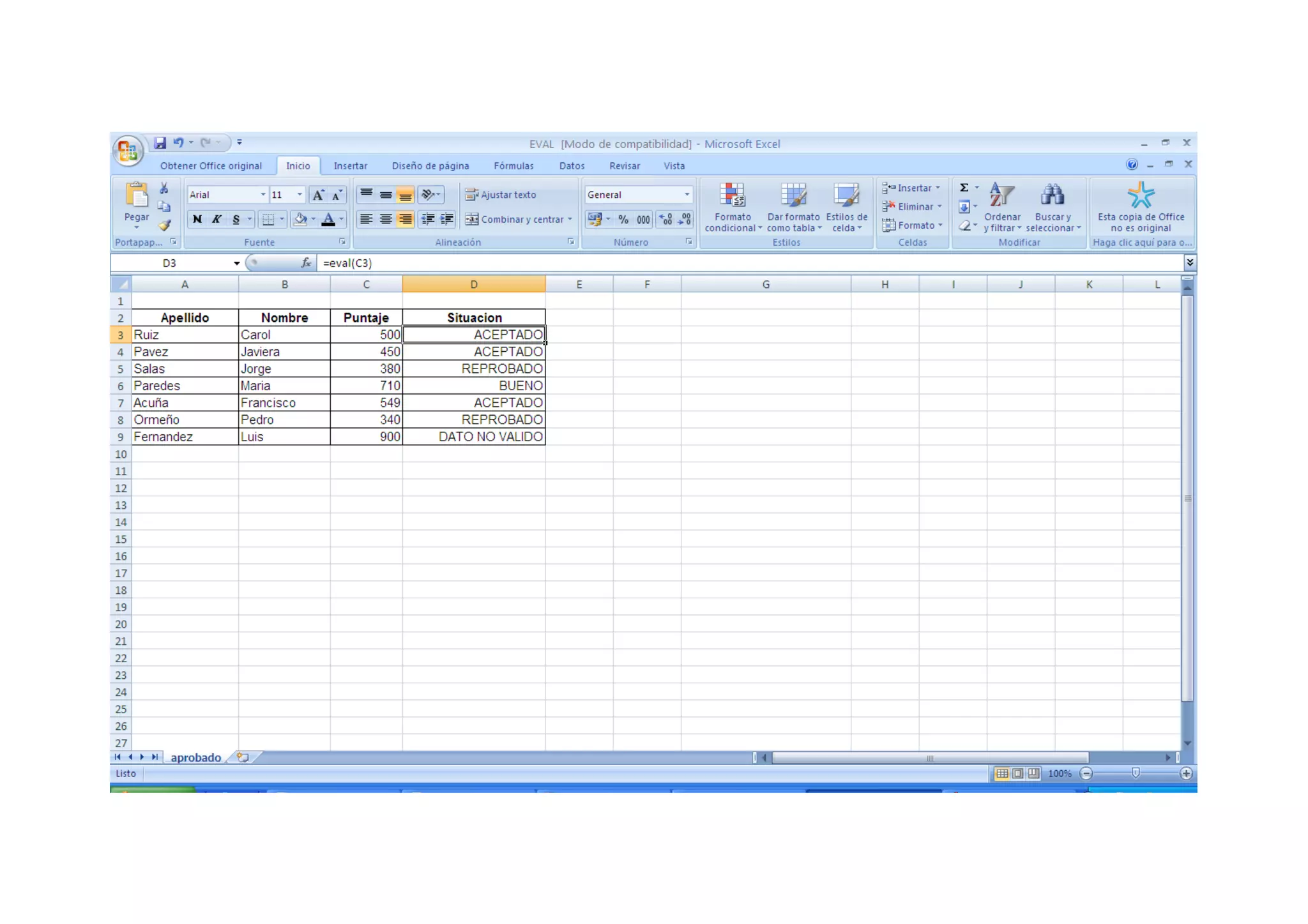The height and width of the screenshot is (924, 1308).
Task: Click the percent style icon
Action: pos(623,220)
